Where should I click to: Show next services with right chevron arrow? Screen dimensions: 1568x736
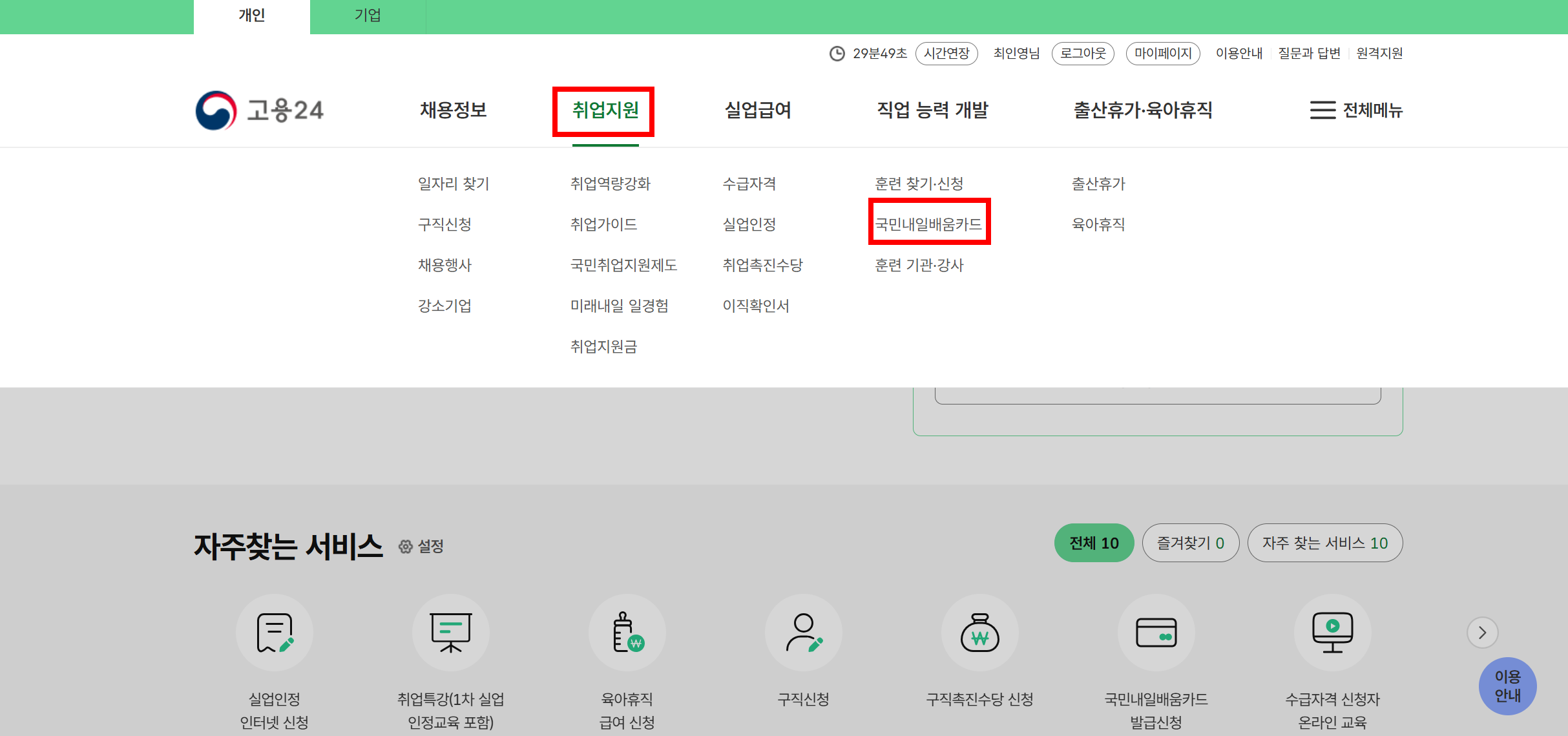(1482, 633)
